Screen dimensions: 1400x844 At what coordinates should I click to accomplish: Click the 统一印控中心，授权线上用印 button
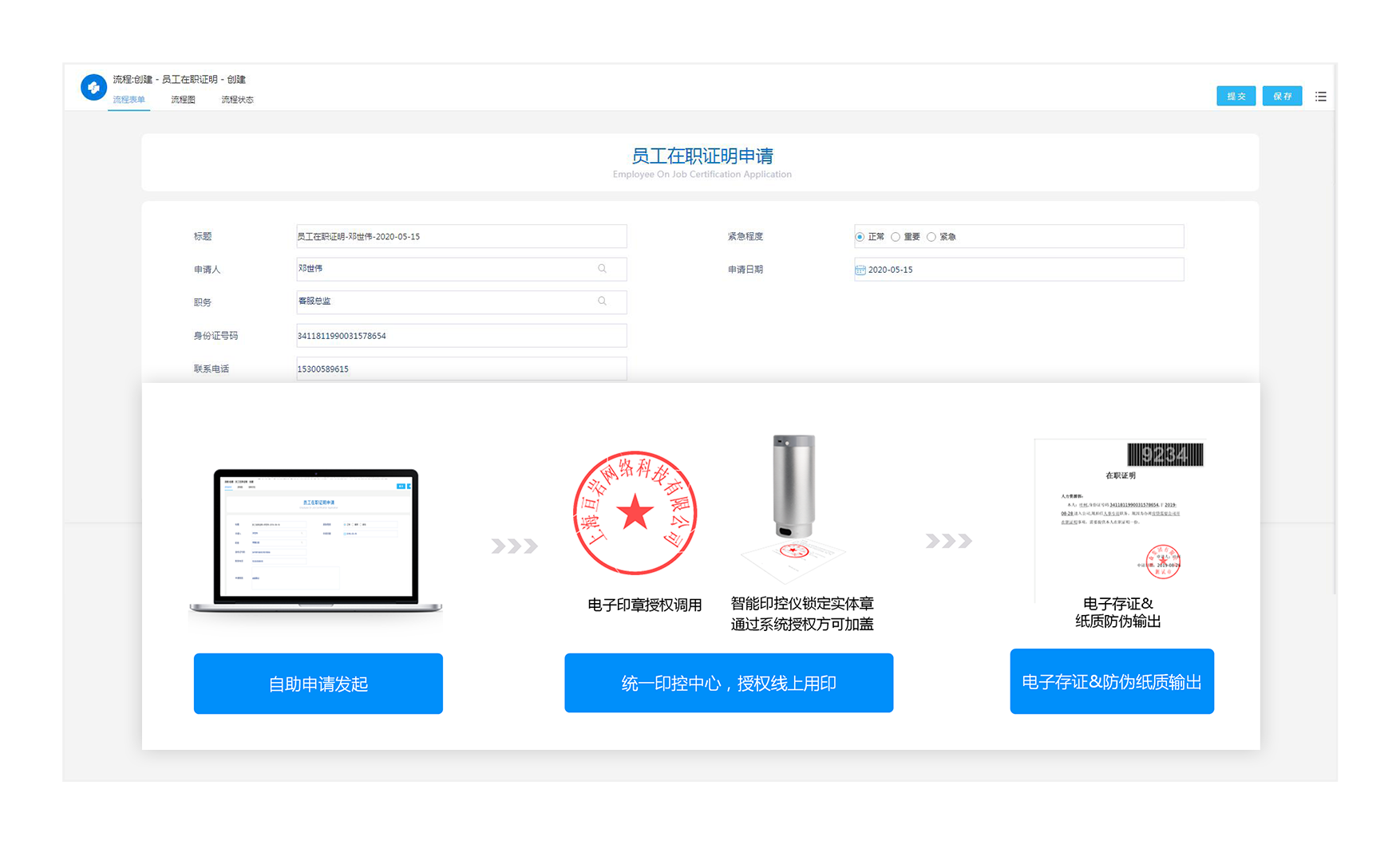(x=729, y=683)
